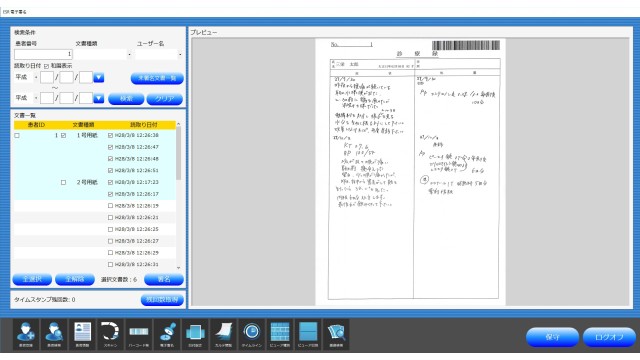Click the クリア clear button
The height and width of the screenshot is (360, 640).
[x=164, y=99]
